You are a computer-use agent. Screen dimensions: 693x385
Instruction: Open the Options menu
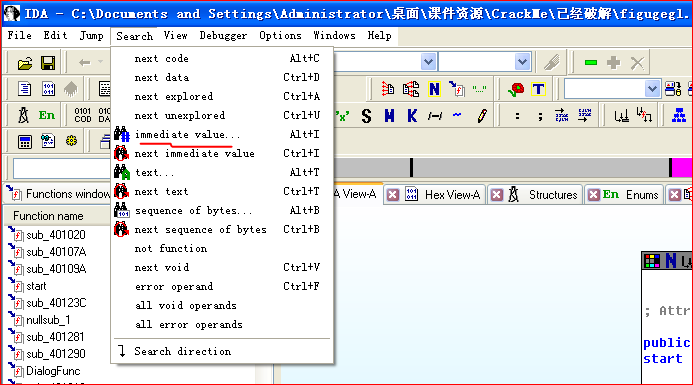[x=280, y=35]
